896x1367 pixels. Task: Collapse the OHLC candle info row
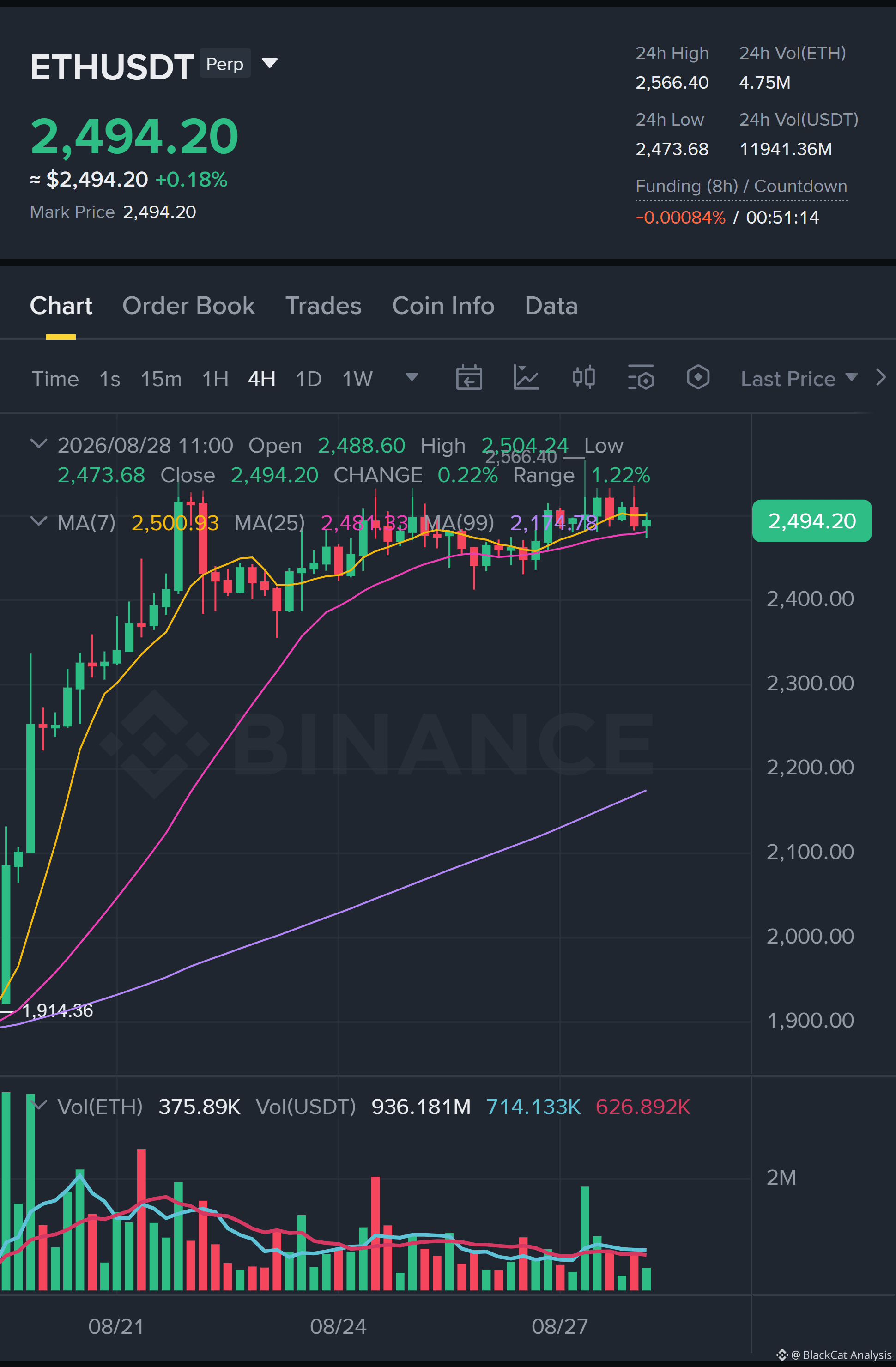click(x=38, y=443)
